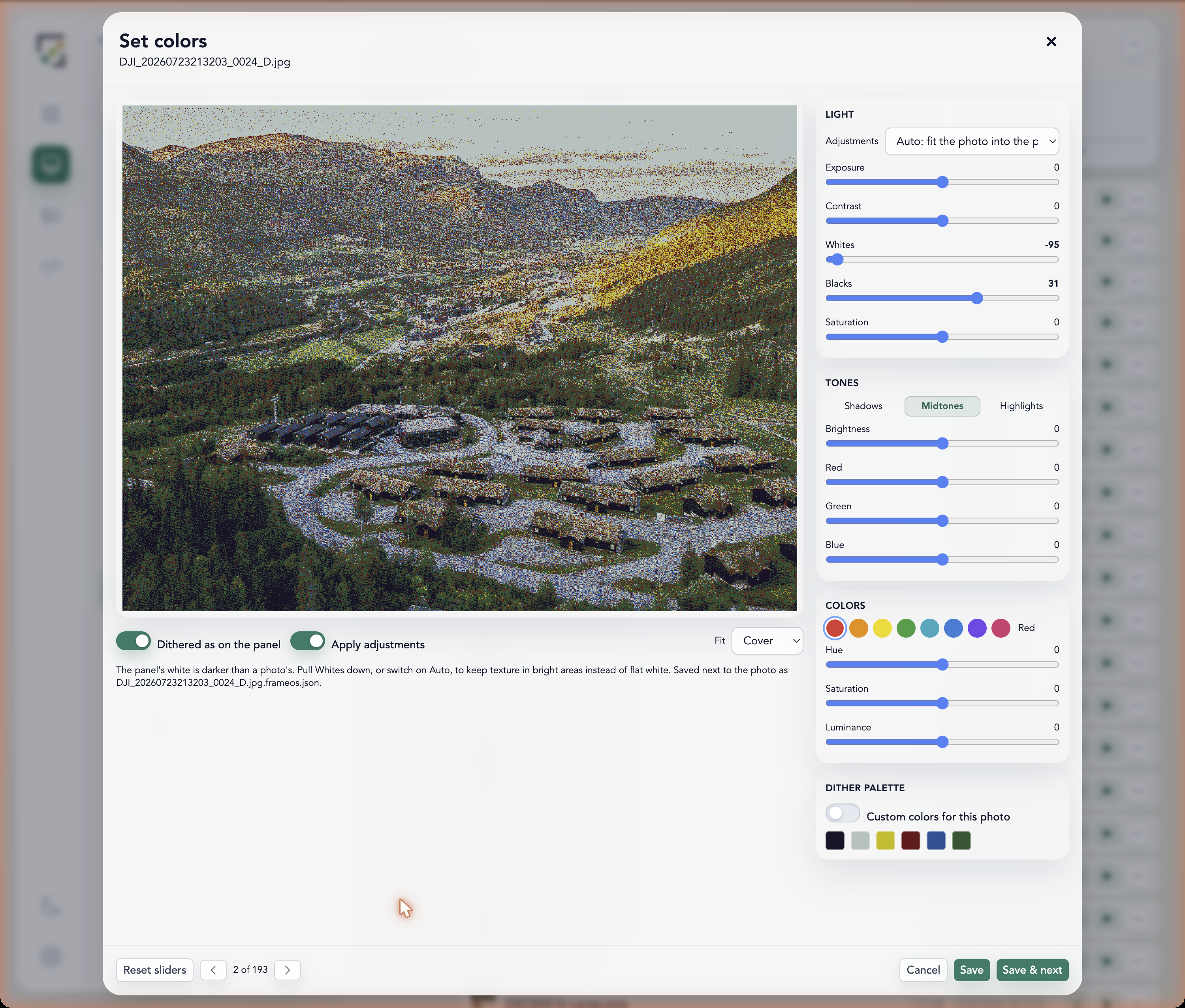The image size is (1185, 1008).
Task: Toggle Dithered as on the panel
Action: pos(133,641)
